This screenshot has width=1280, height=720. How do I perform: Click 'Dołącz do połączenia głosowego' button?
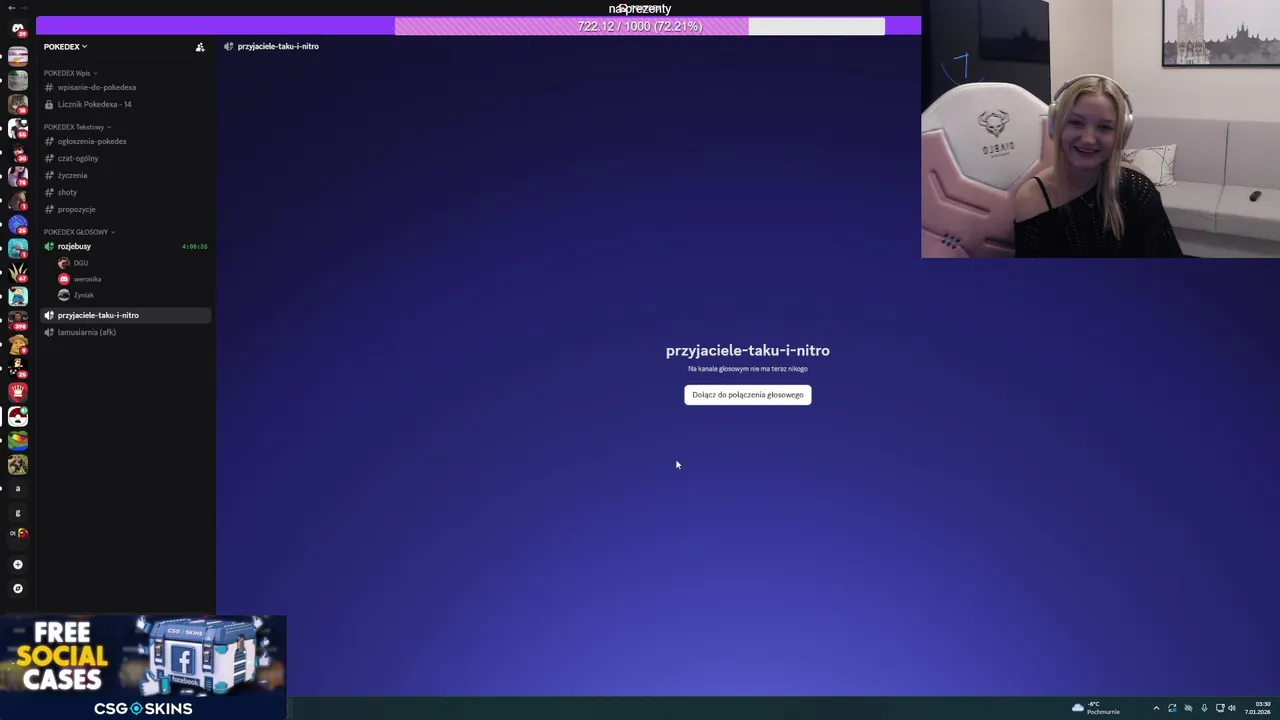[x=748, y=394]
